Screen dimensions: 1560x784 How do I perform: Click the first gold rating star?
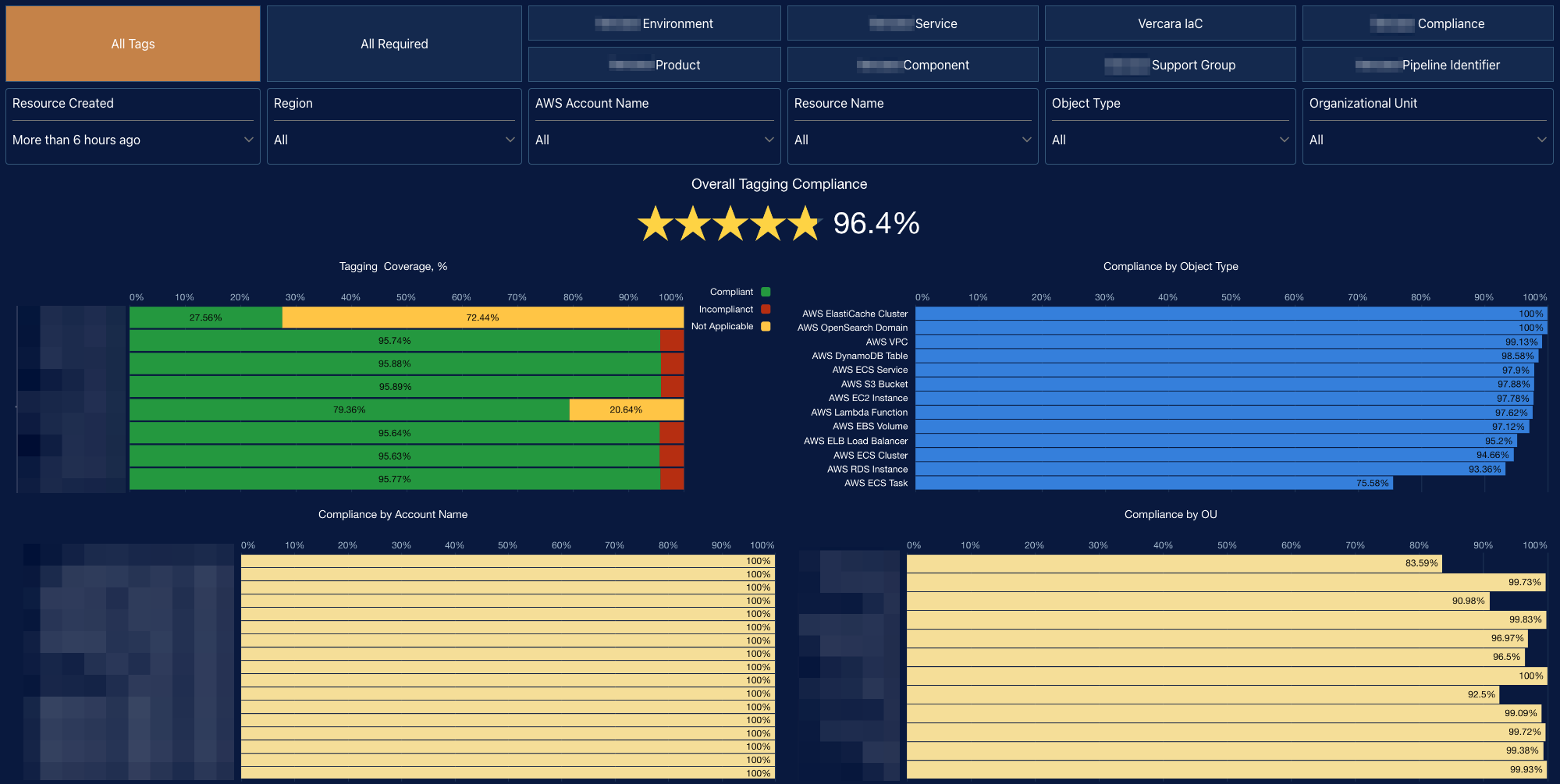click(x=656, y=224)
